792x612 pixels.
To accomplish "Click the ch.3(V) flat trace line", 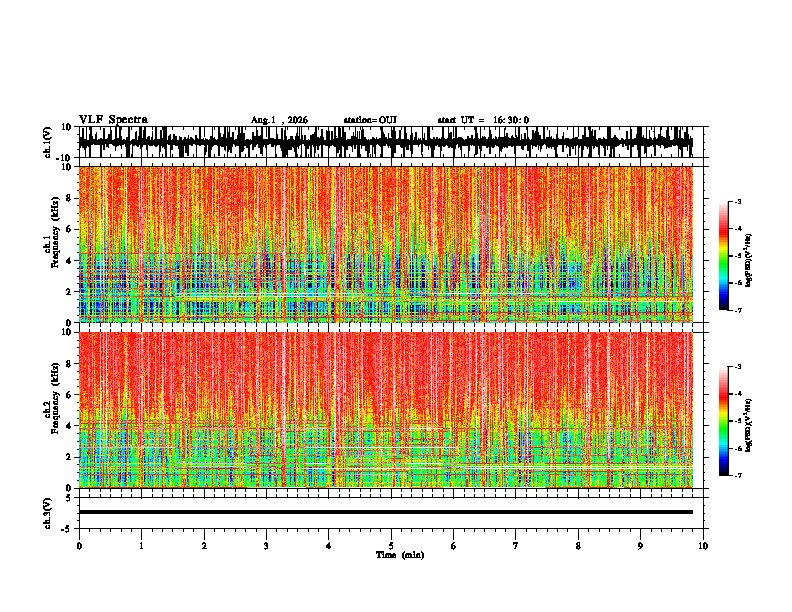I will point(386,512).
